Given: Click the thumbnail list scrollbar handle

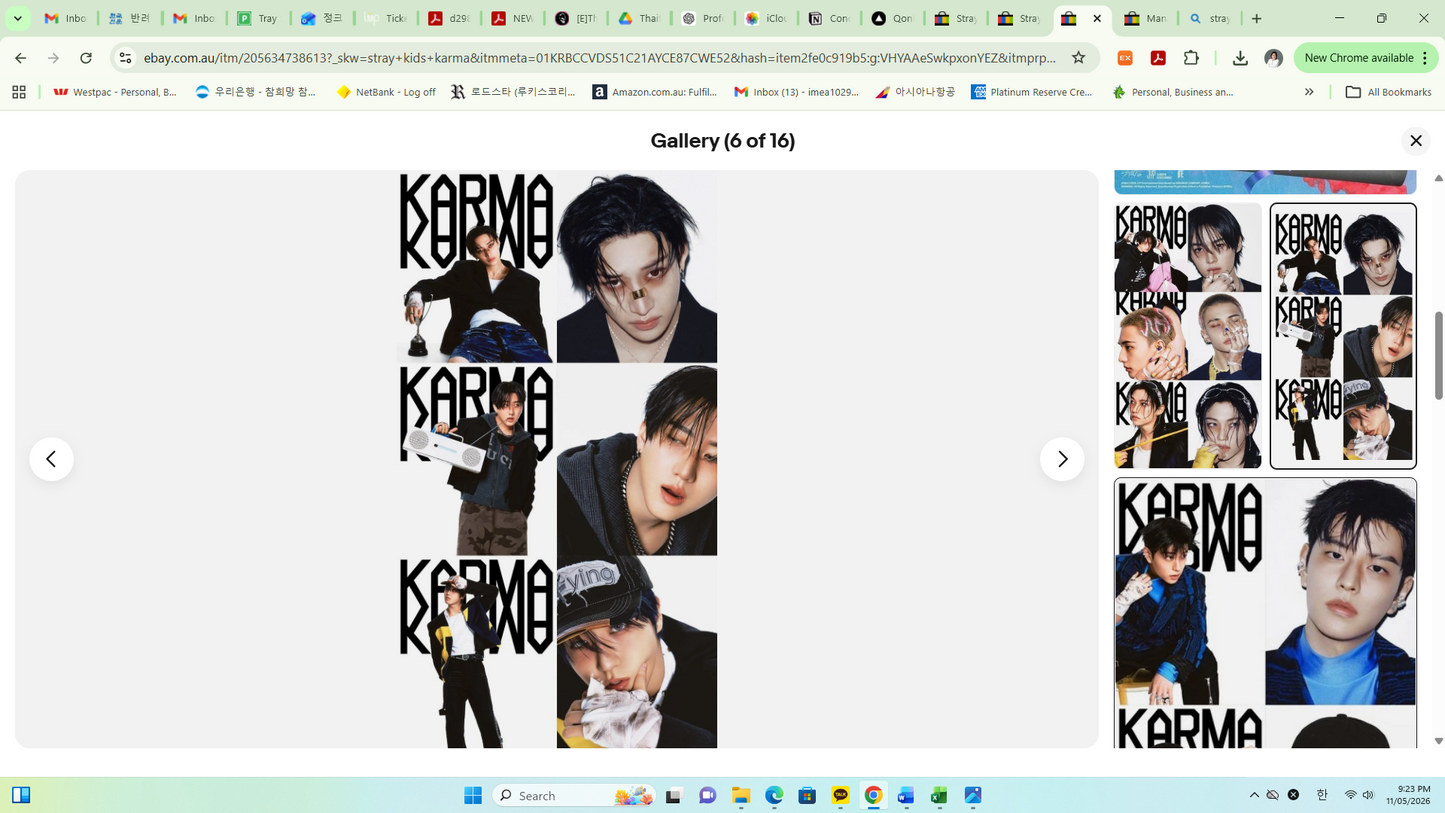Looking at the screenshot, I should coord(1439,355).
